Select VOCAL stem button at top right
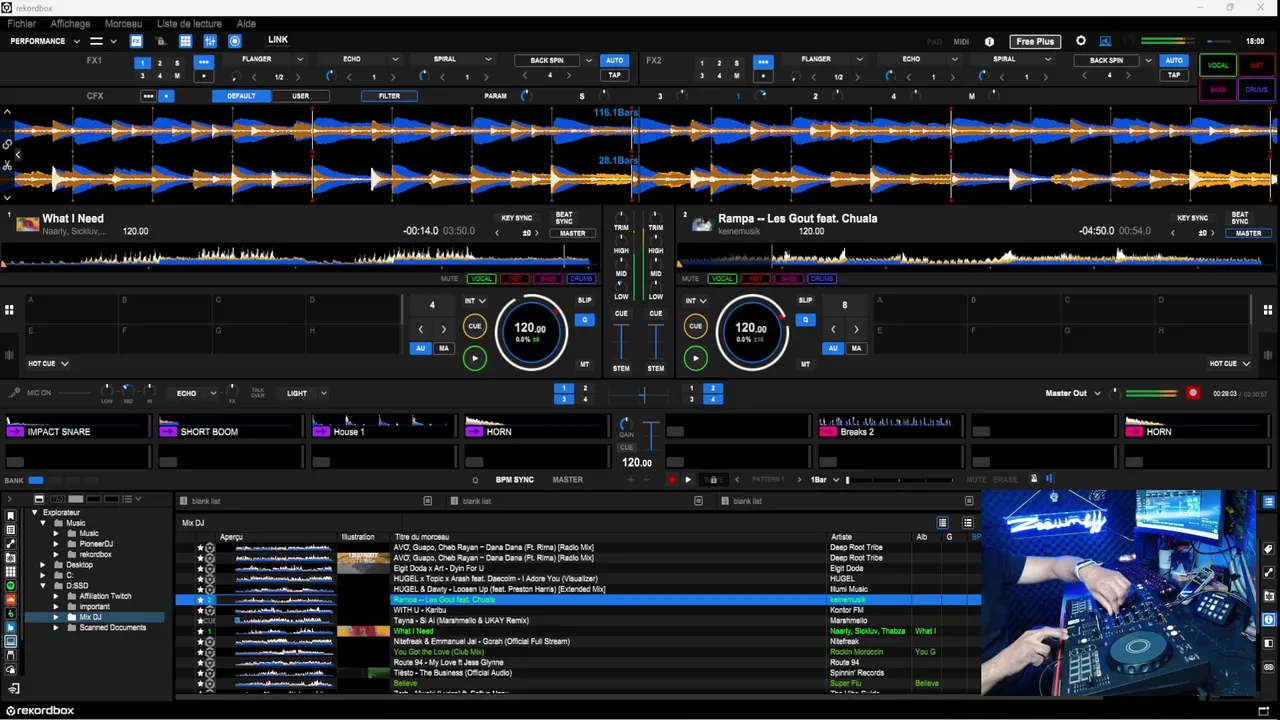 pos(1217,65)
